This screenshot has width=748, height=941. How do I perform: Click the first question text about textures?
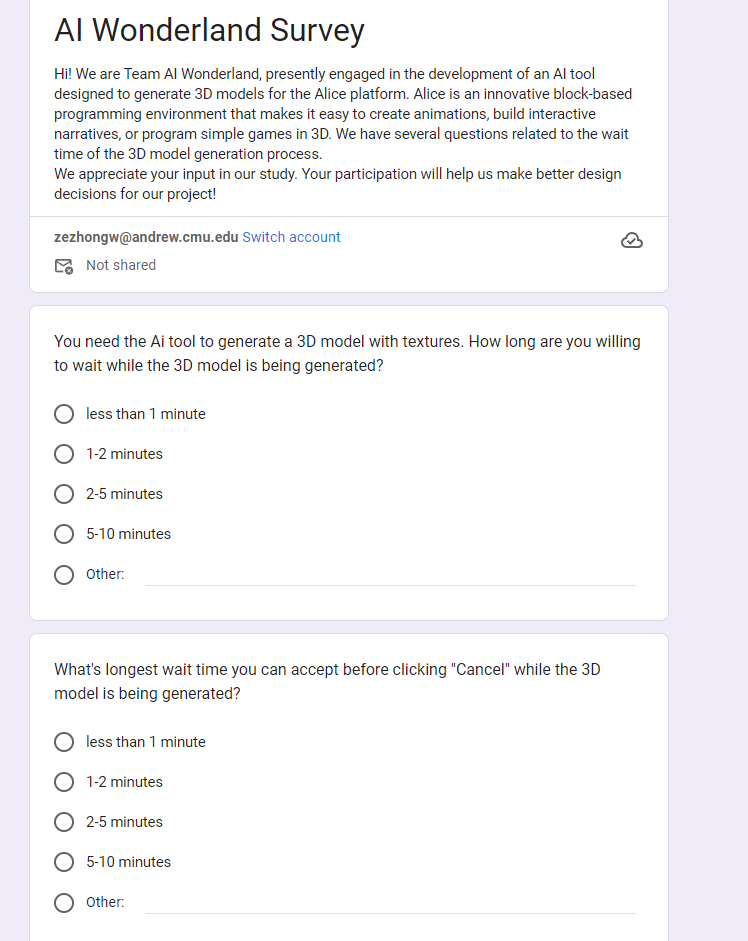click(347, 353)
